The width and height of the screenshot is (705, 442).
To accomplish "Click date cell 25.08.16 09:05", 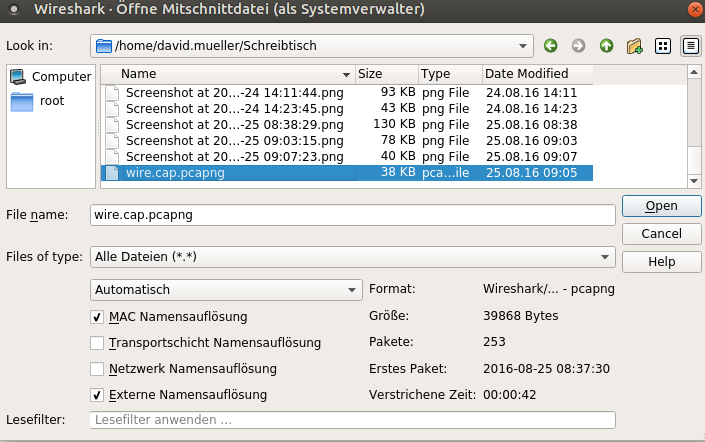I will (531, 173).
